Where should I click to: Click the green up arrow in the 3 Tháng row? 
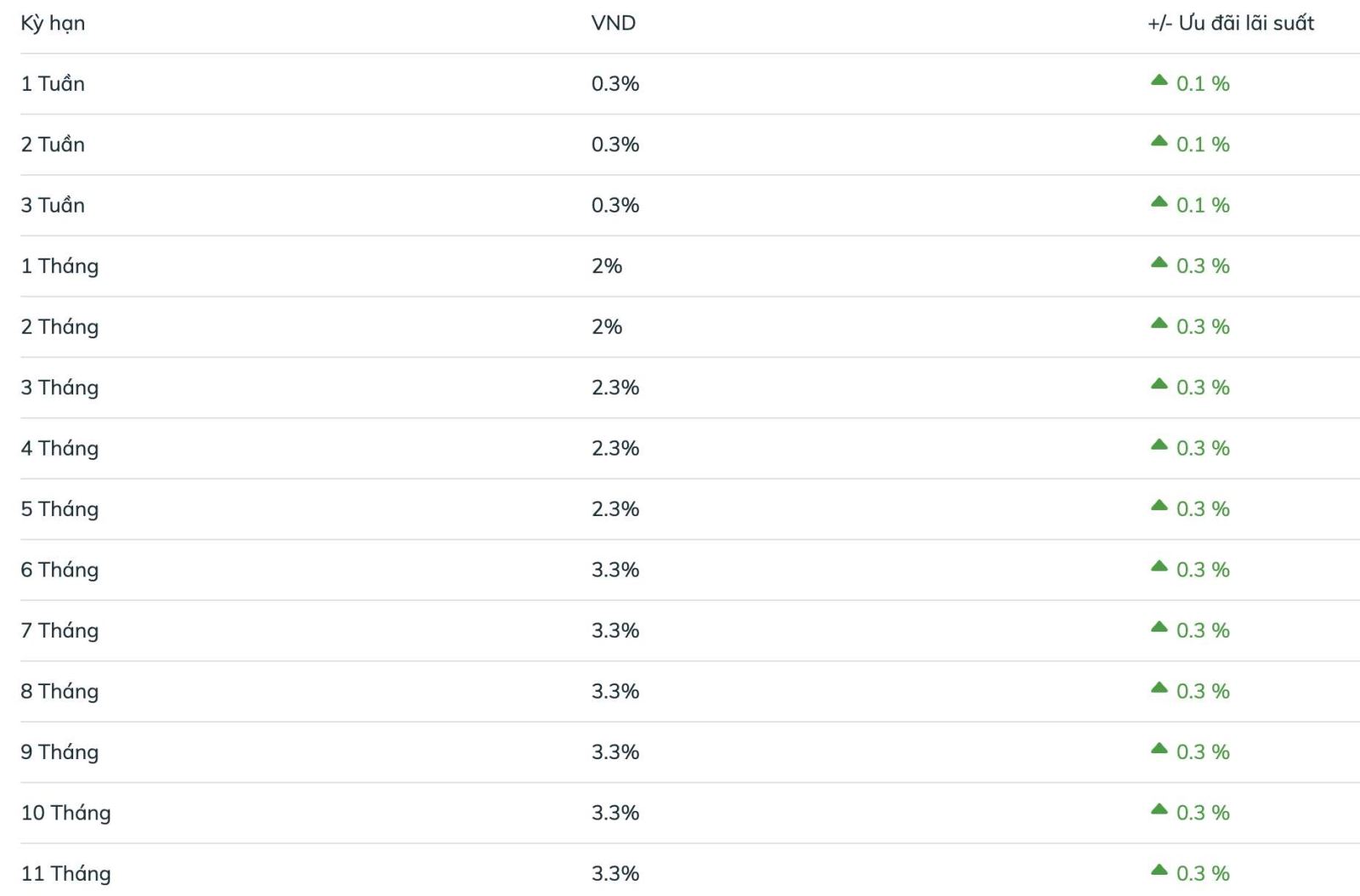click(x=1159, y=384)
